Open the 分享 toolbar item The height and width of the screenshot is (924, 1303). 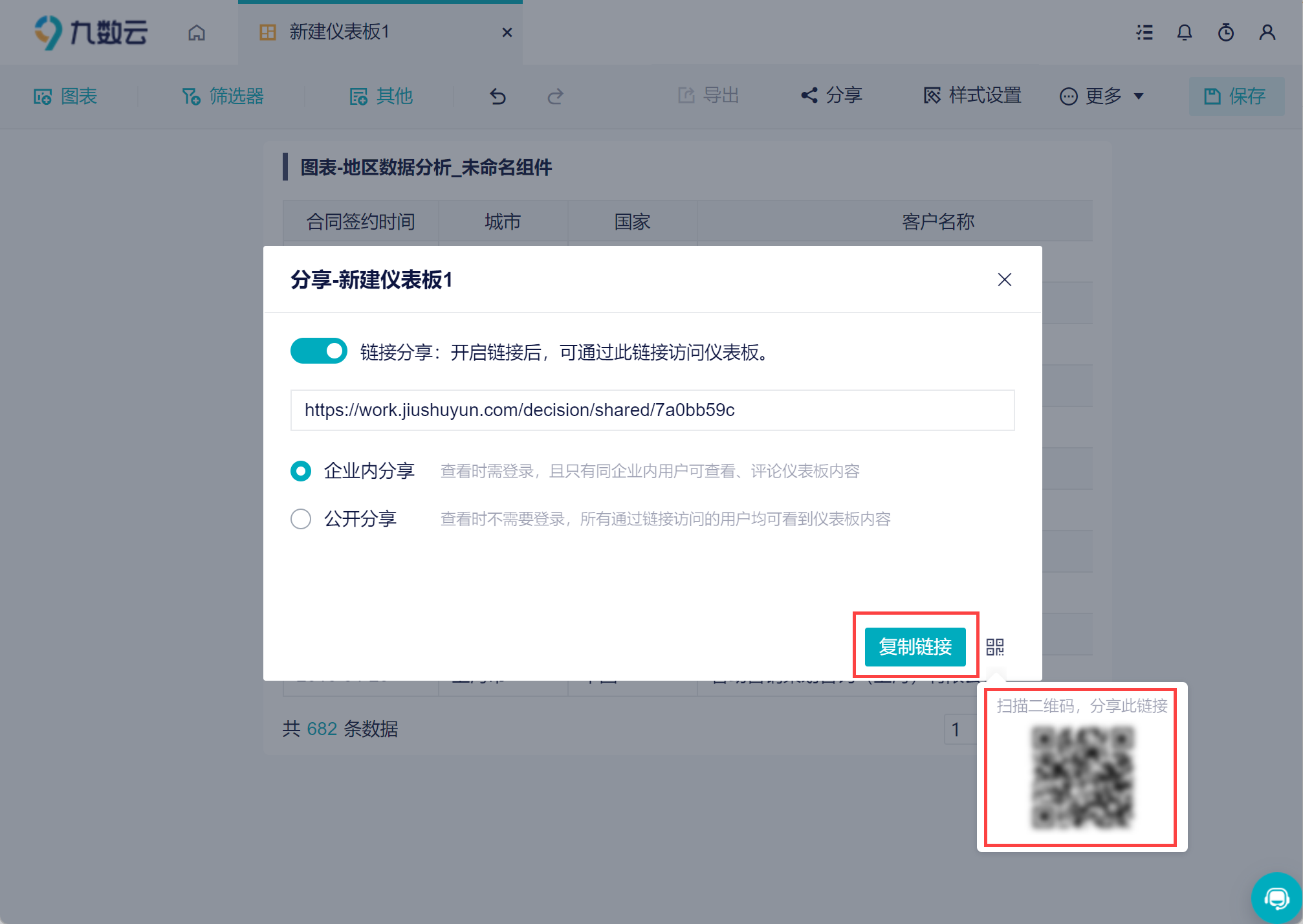tap(831, 96)
